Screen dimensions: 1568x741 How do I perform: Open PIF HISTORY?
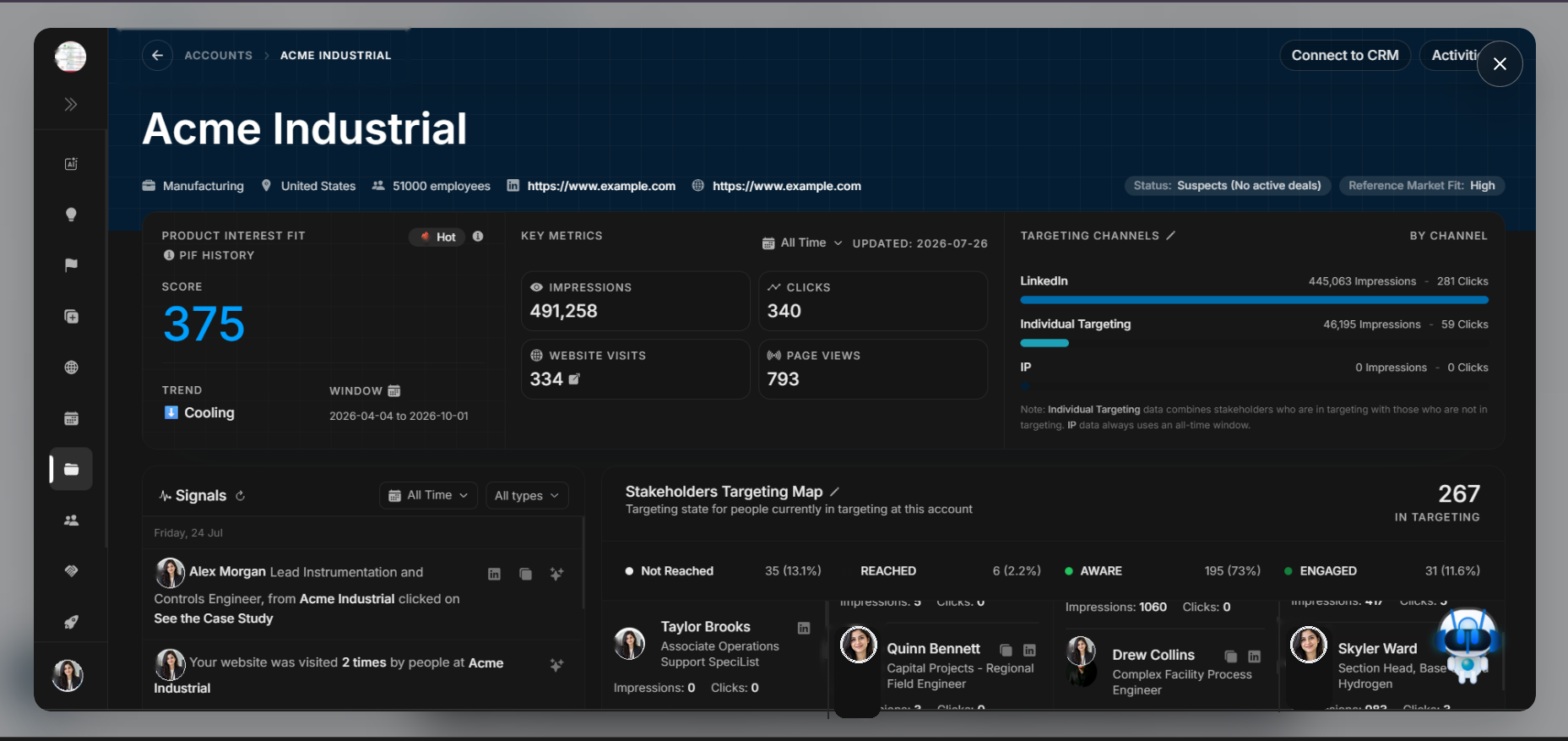209,255
